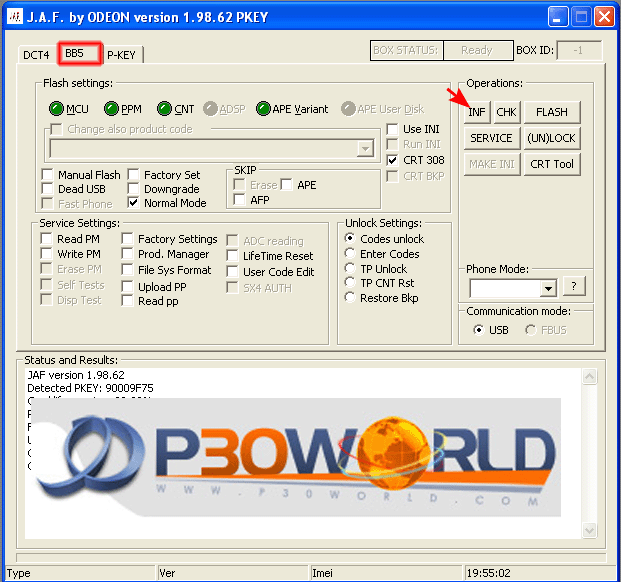Click the BOX ID field
The width and height of the screenshot is (621, 582).
pos(579,50)
